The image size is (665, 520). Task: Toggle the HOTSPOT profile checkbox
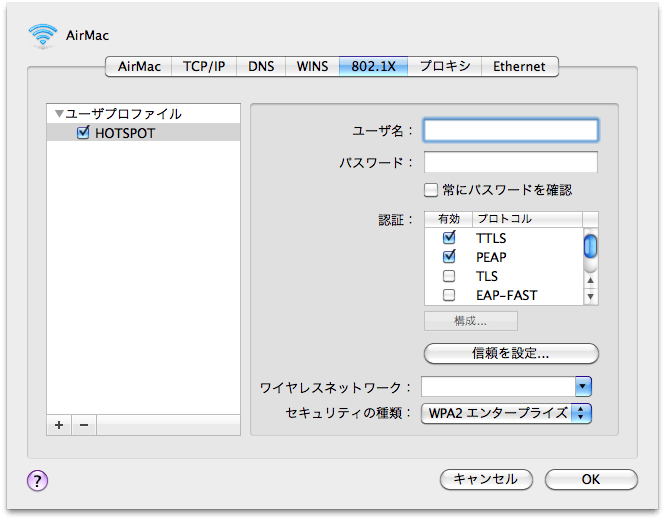83,132
